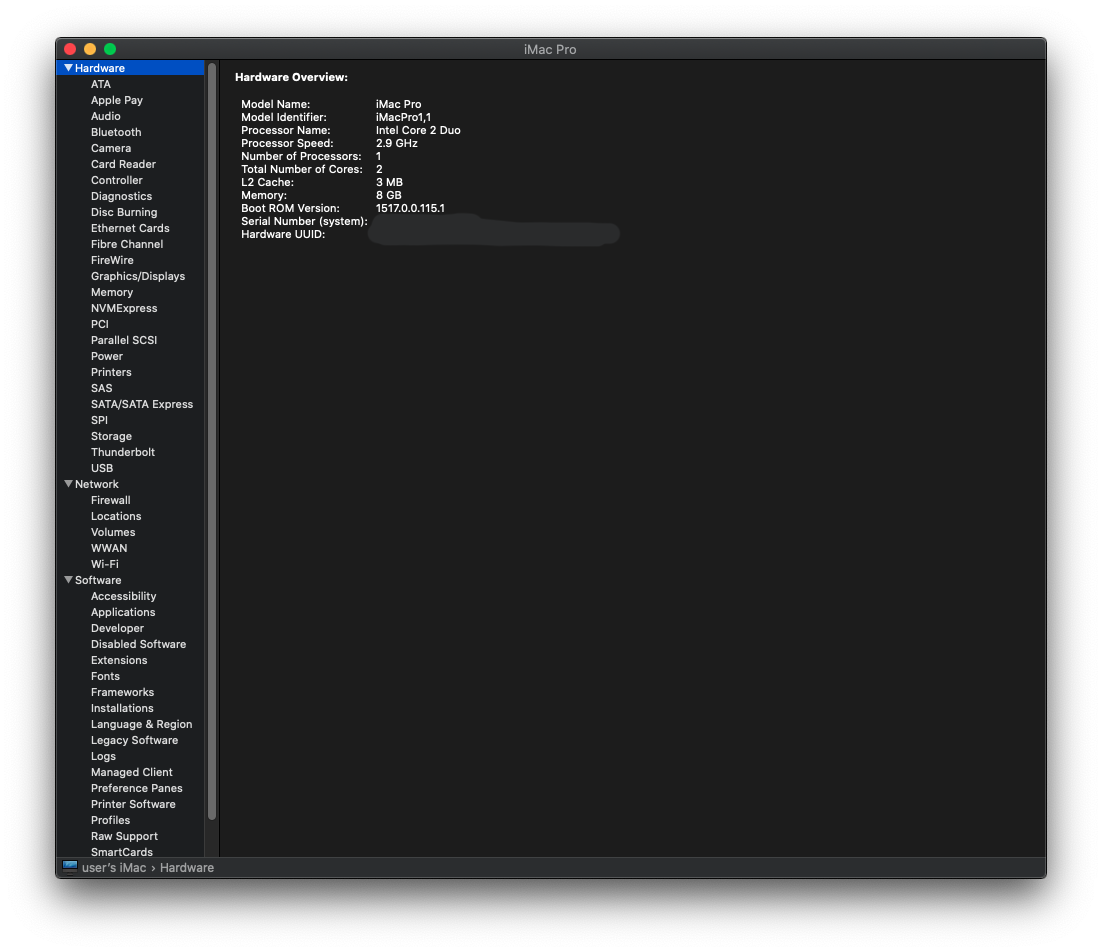The height and width of the screenshot is (952, 1102).
Task: Select Installations entry
Action: (122, 708)
